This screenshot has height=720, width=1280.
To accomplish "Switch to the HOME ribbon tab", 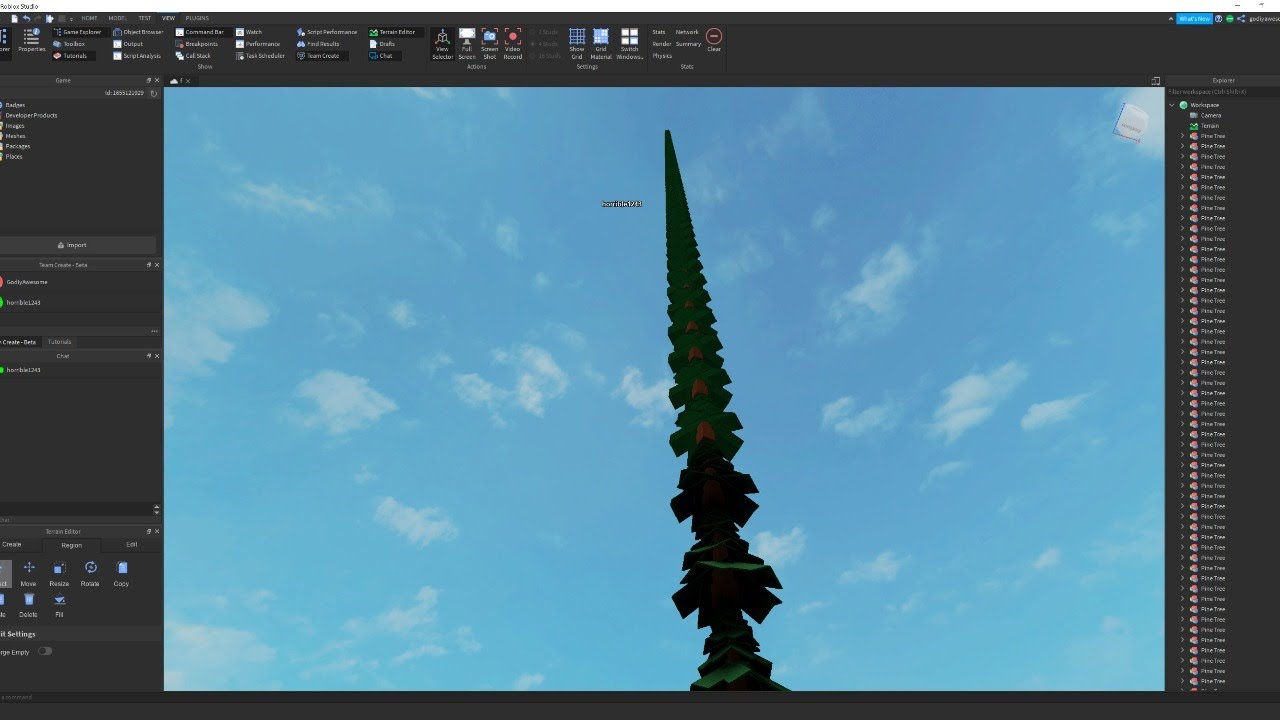I will [x=90, y=18].
